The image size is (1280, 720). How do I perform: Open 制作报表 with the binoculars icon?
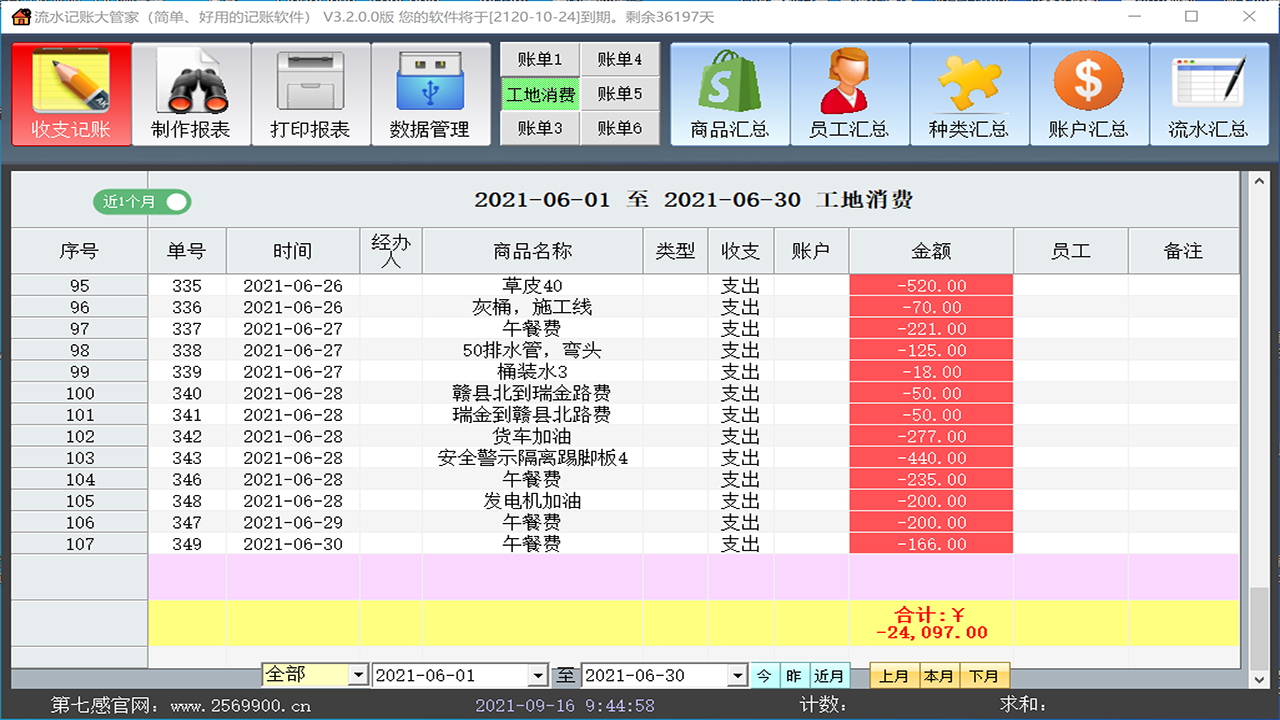190,93
